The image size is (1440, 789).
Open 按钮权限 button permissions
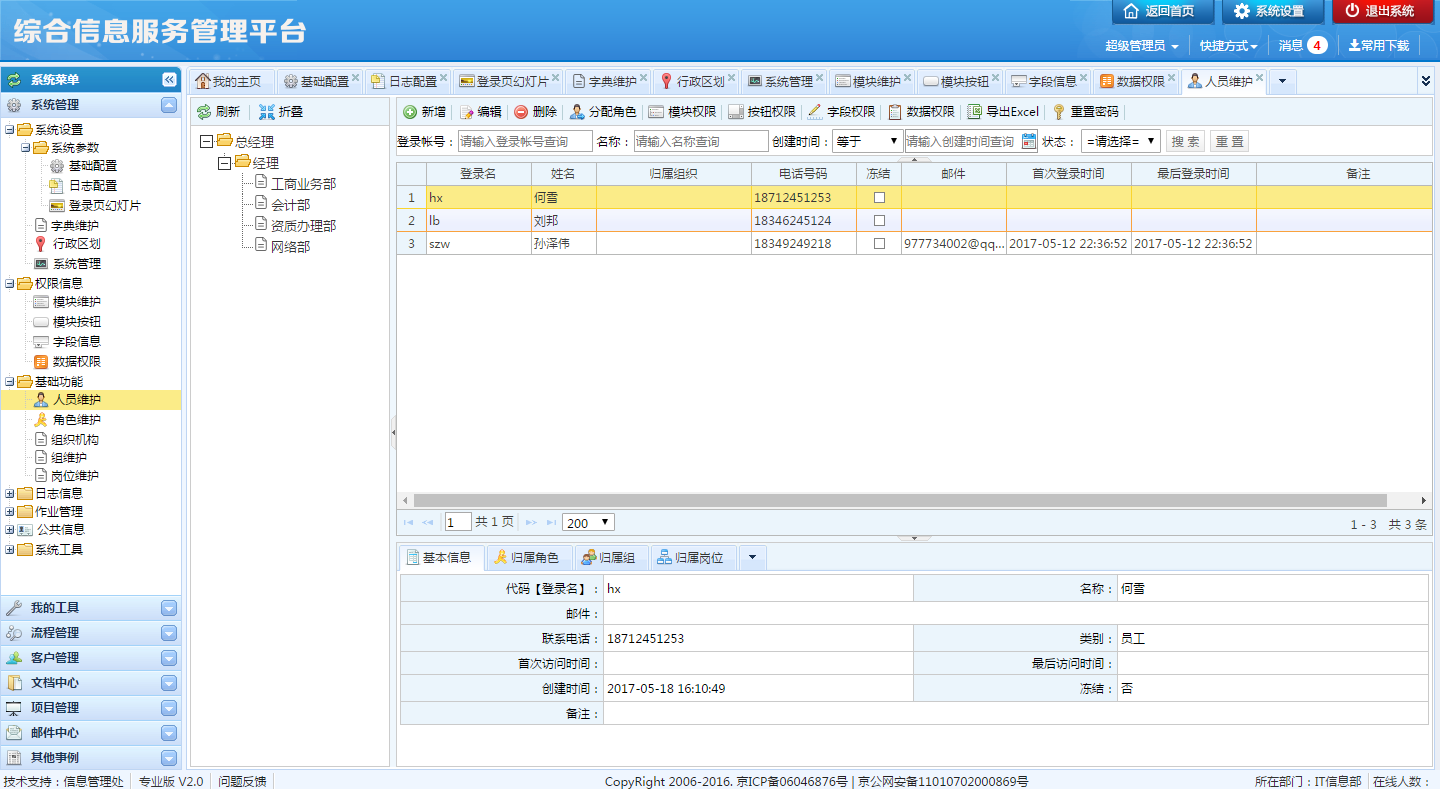[761, 112]
